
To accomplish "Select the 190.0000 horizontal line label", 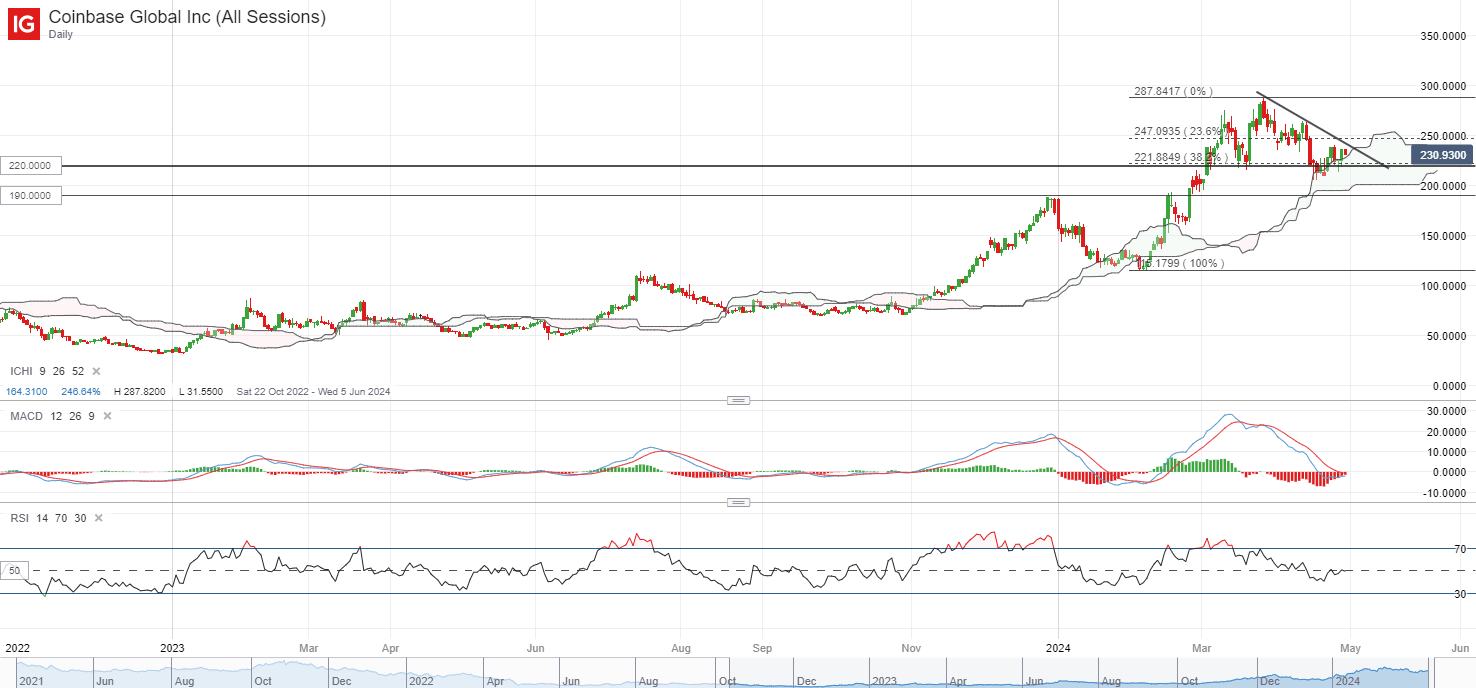I will click(31, 196).
